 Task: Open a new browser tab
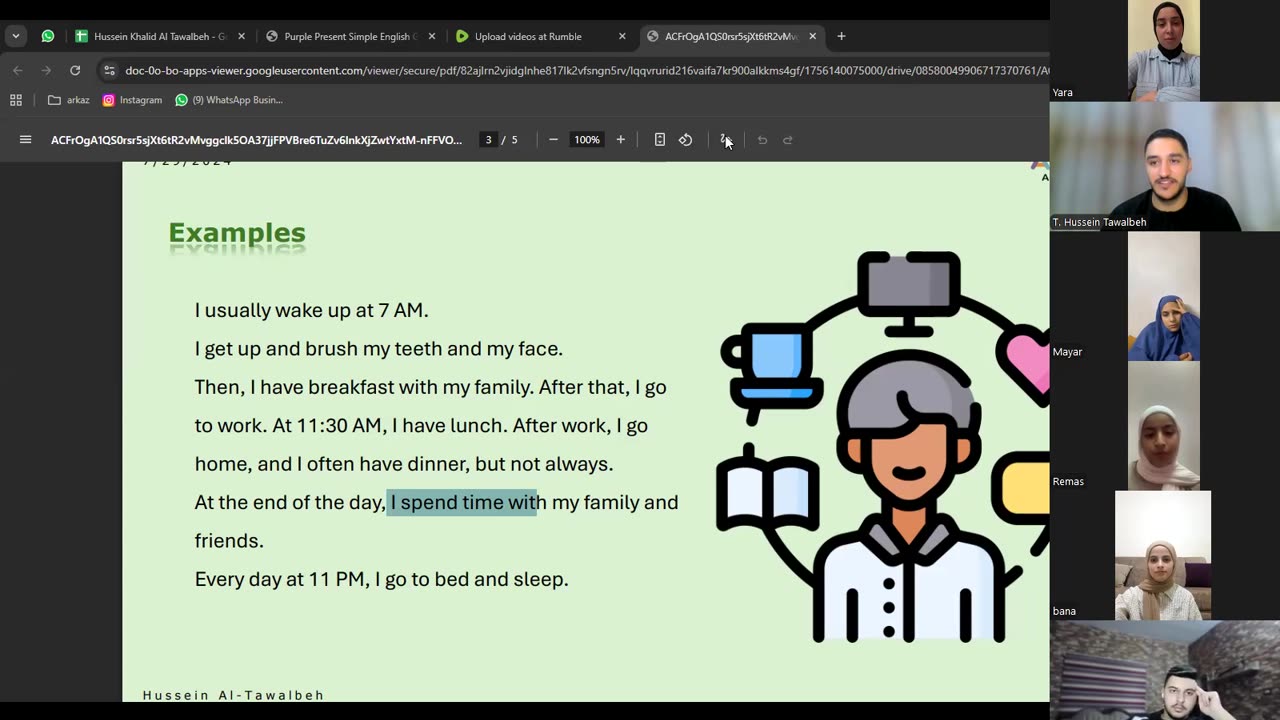[841, 36]
